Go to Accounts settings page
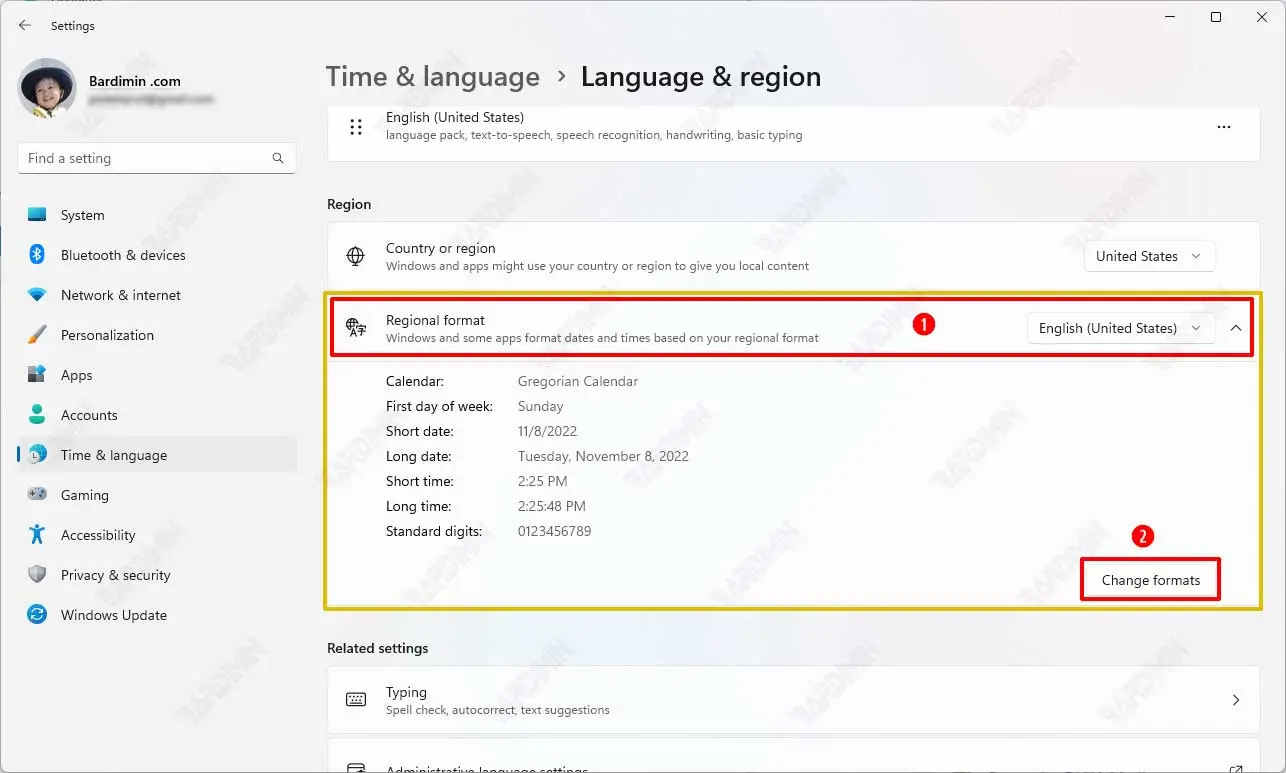This screenshot has height=773, width=1286. (89, 415)
